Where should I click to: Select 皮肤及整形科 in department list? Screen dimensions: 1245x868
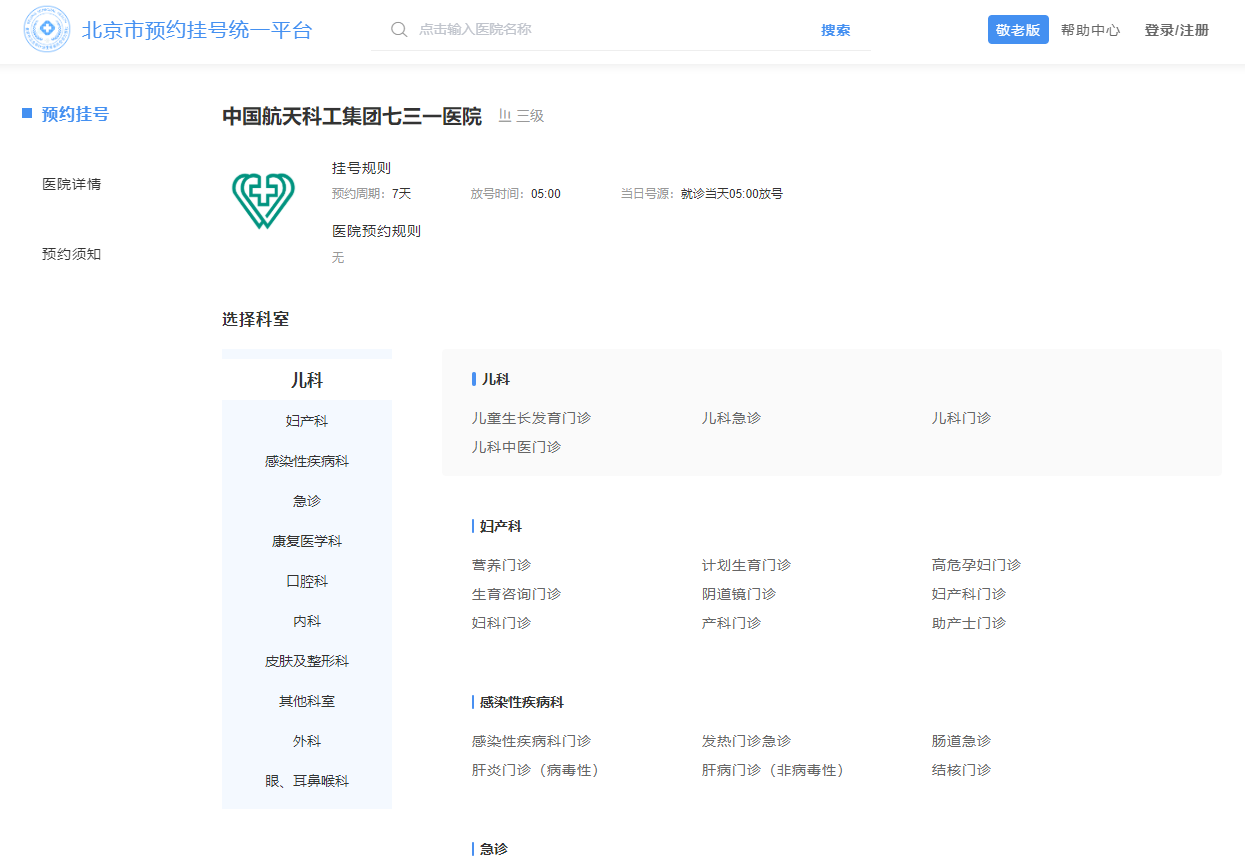pyautogui.click(x=307, y=661)
